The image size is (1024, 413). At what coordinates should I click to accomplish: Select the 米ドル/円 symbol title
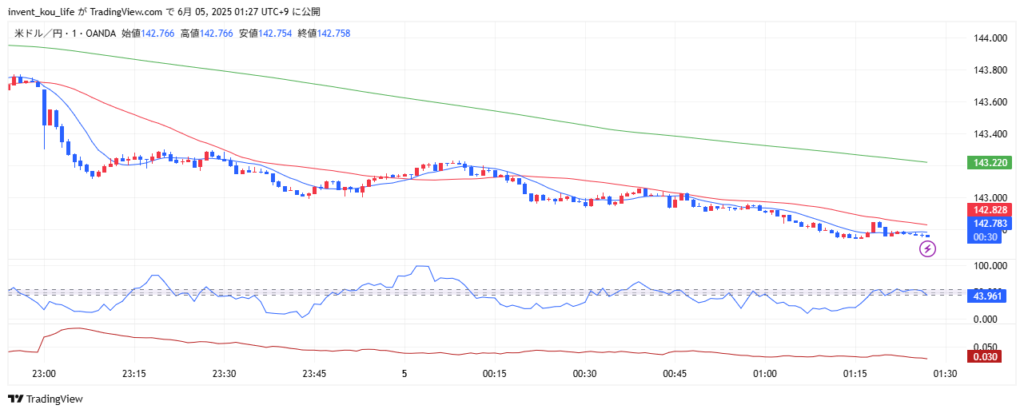[x=38, y=33]
